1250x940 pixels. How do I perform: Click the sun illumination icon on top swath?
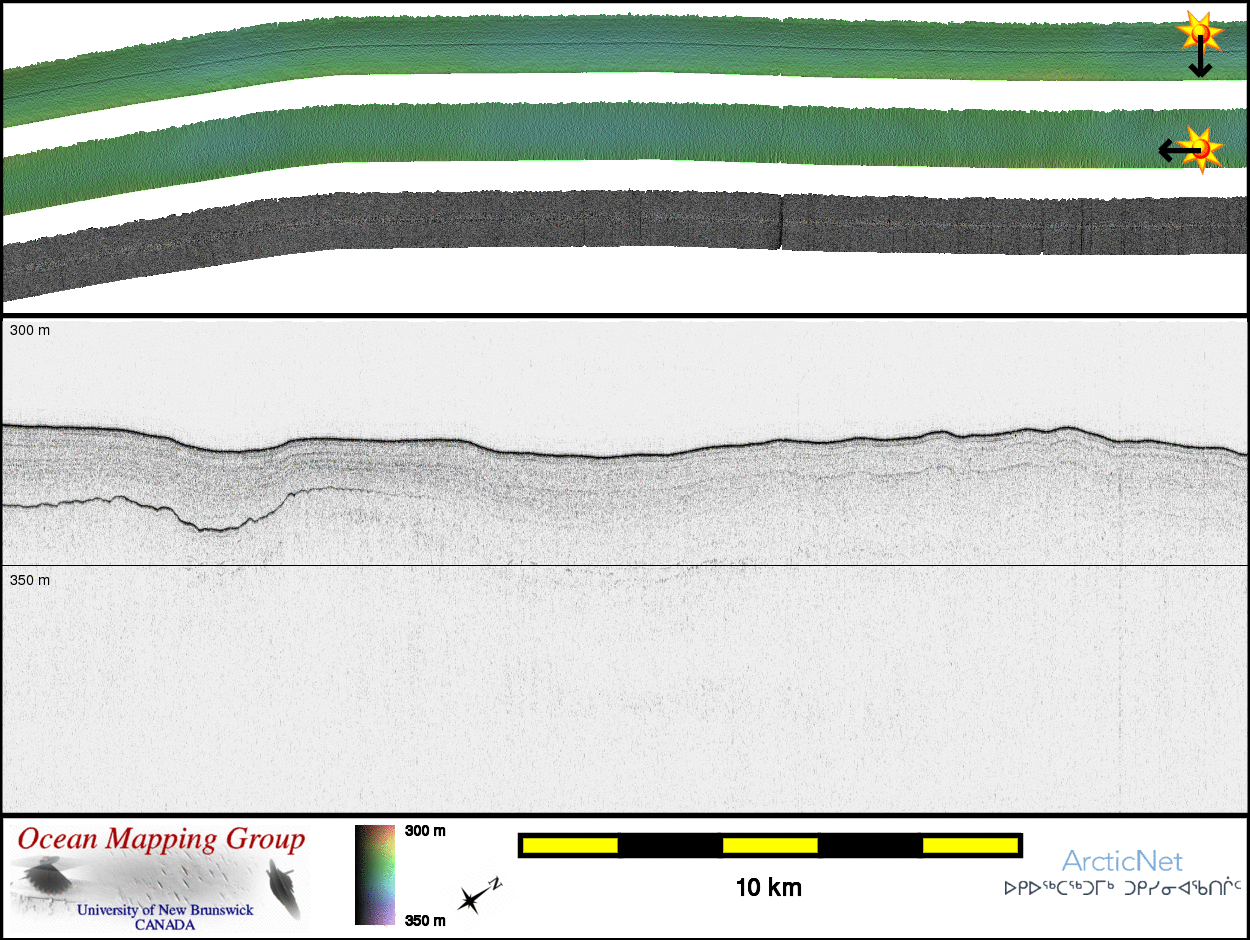(1199, 33)
